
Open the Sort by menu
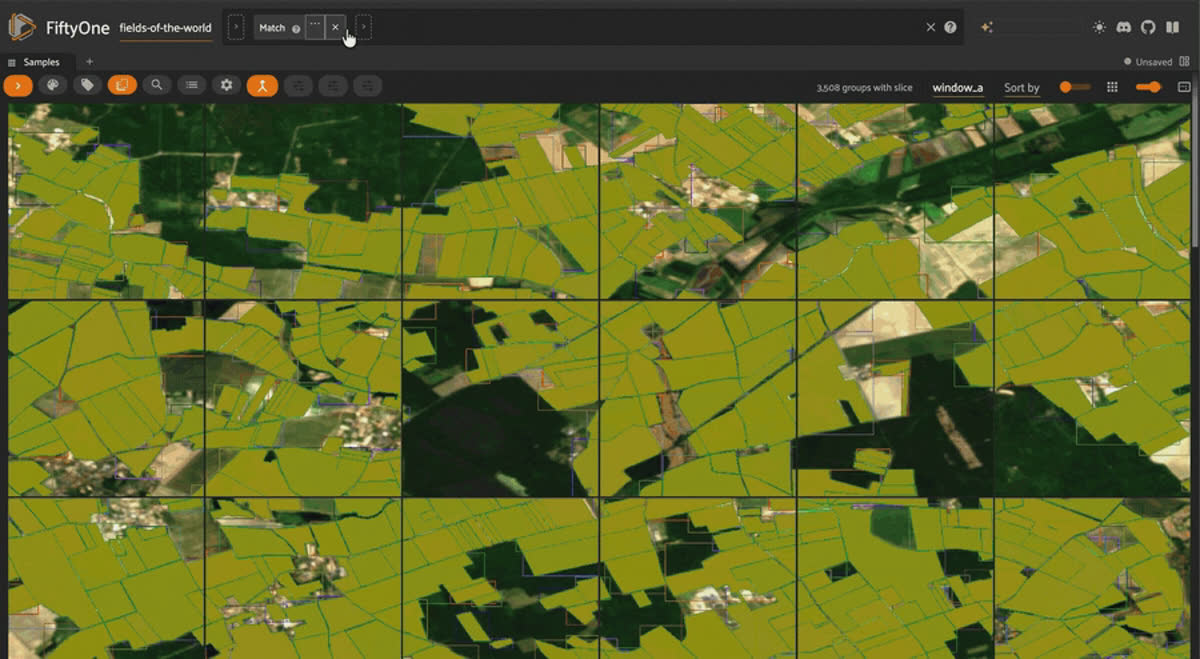click(x=1022, y=88)
